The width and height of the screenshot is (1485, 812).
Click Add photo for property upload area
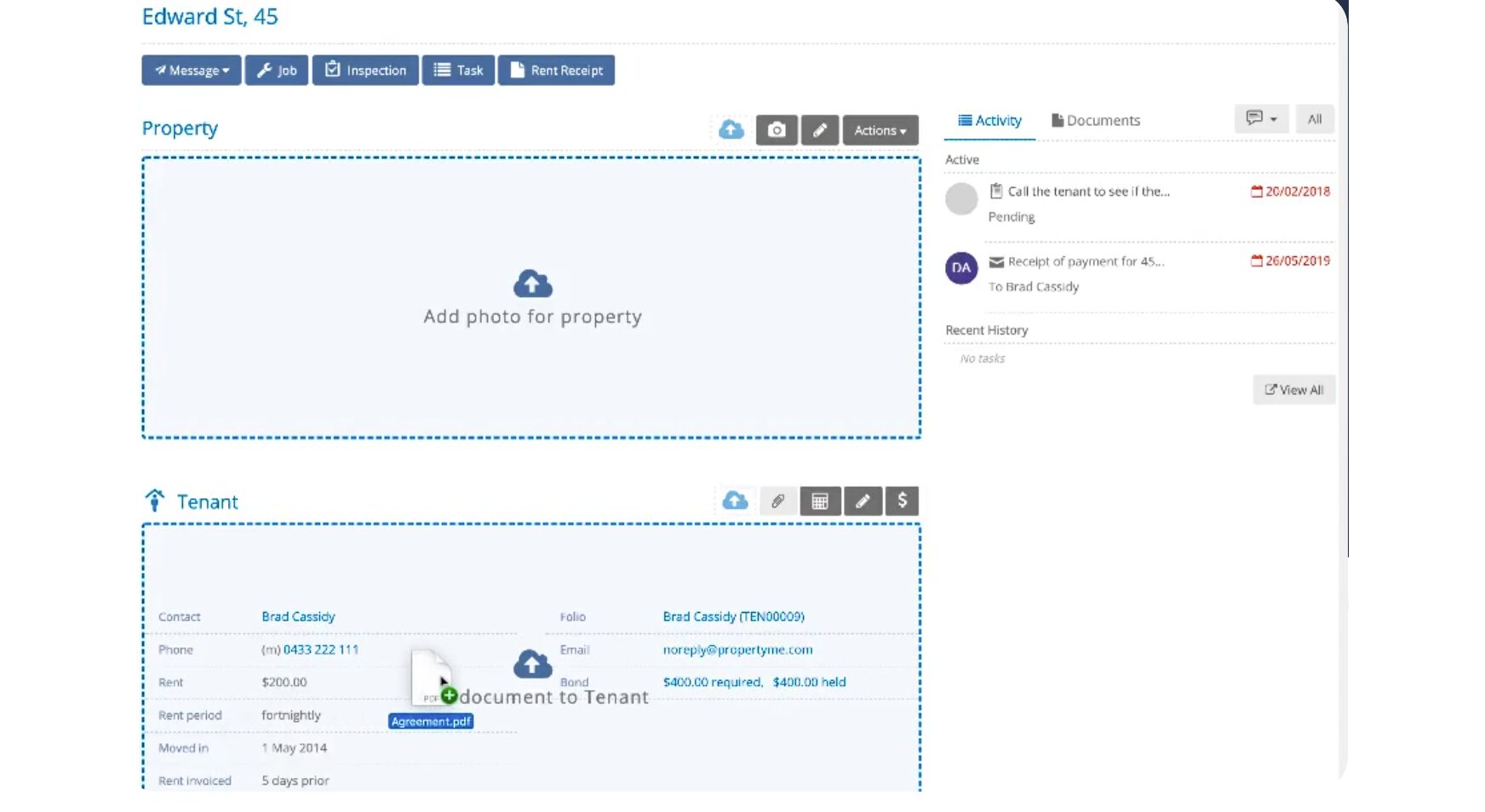(x=531, y=298)
